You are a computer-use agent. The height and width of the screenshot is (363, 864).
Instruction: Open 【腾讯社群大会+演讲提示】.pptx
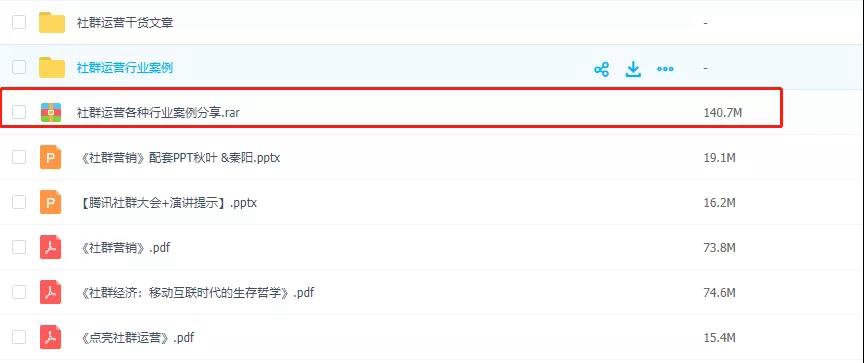[x=165, y=203]
